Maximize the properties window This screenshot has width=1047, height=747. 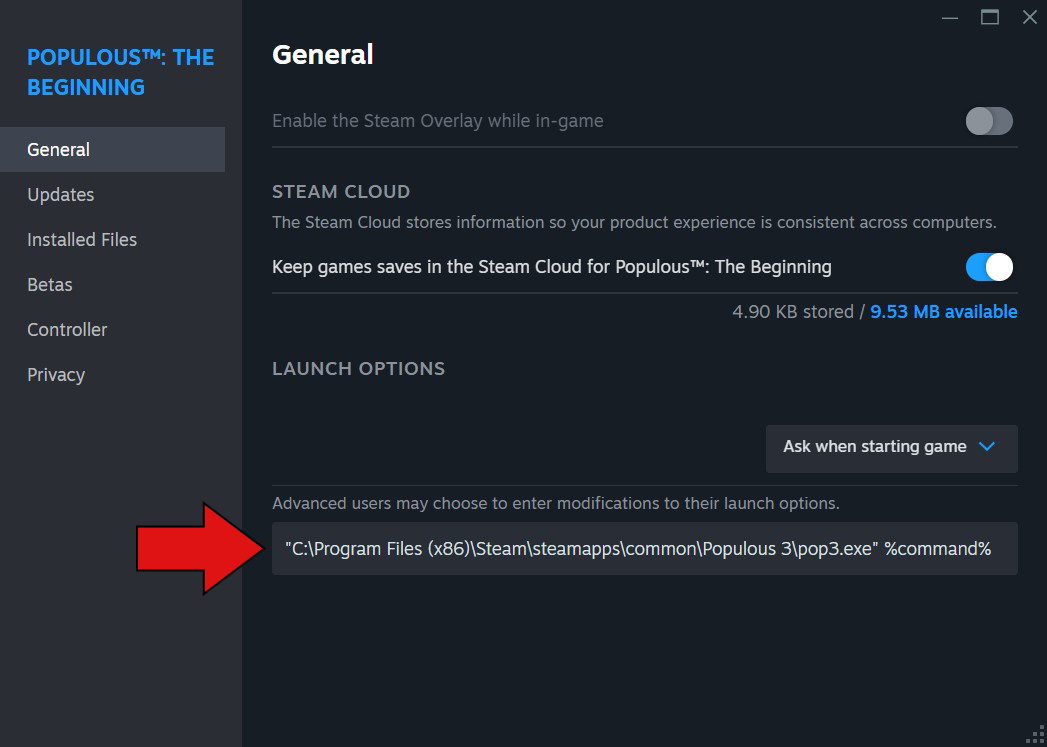coord(990,17)
